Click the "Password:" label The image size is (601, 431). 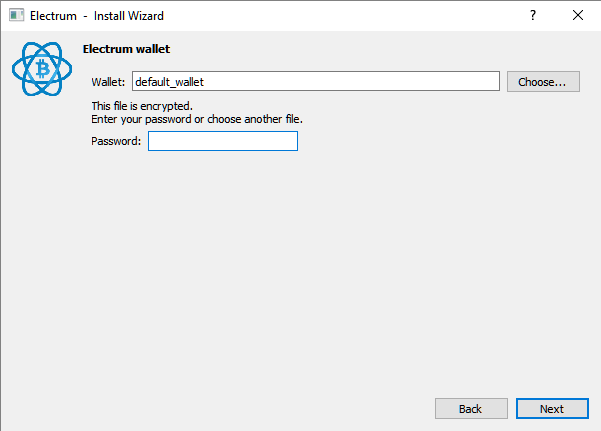[116, 141]
